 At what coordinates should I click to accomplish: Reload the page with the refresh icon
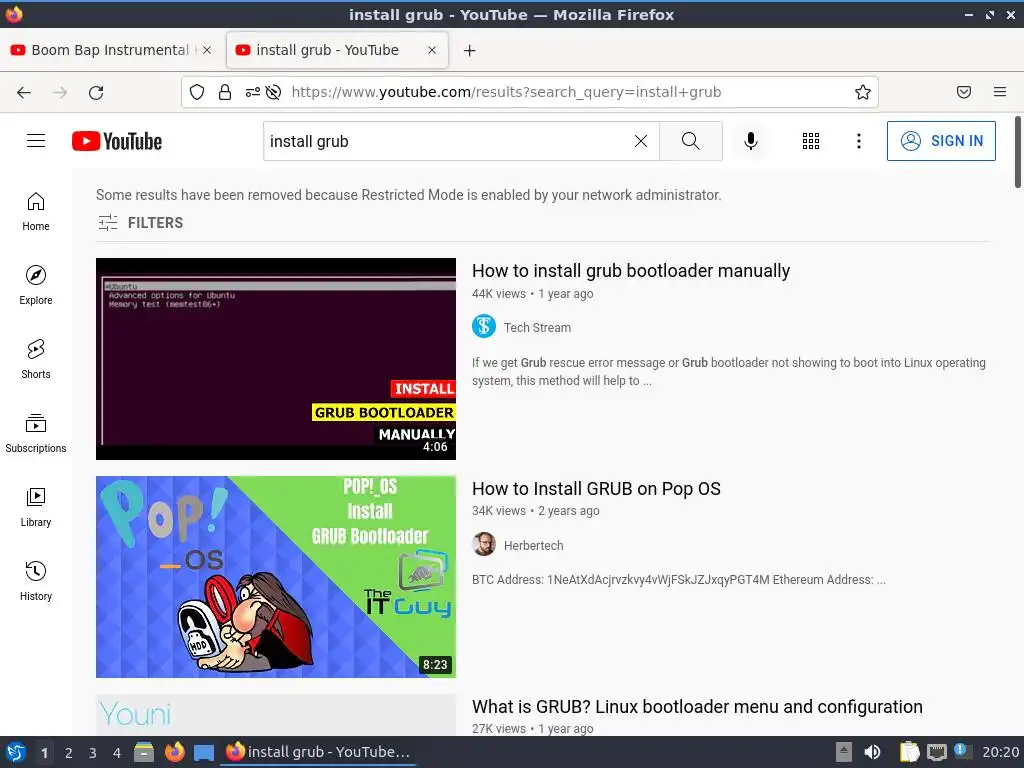[x=96, y=93]
